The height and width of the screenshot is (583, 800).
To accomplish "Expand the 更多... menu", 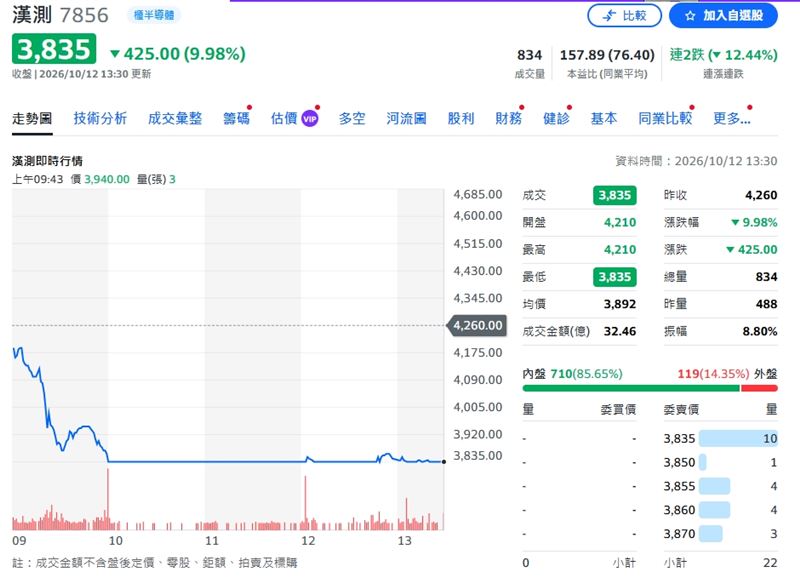I will point(732,118).
